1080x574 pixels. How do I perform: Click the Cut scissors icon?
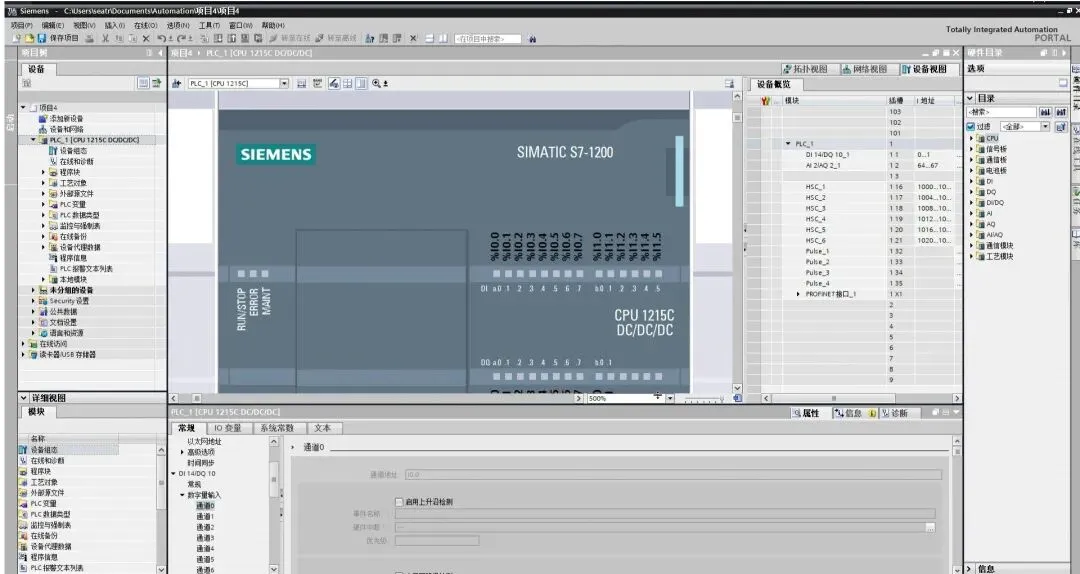(x=106, y=39)
